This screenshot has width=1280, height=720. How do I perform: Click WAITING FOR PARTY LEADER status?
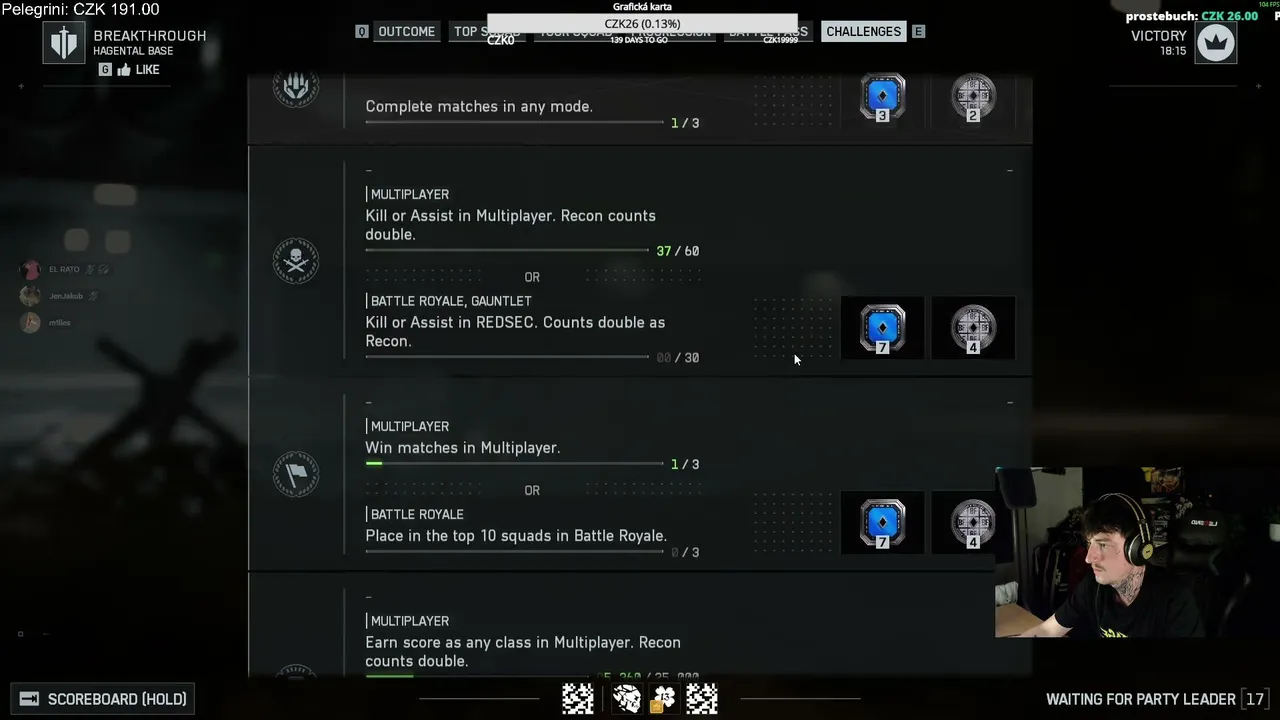click(x=1141, y=699)
